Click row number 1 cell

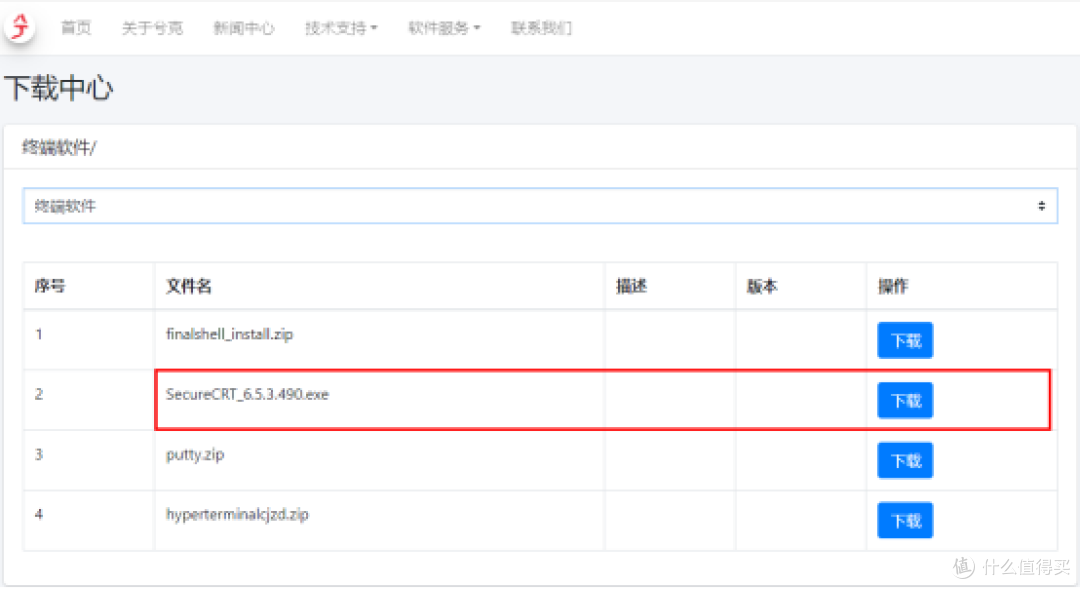[89, 340]
